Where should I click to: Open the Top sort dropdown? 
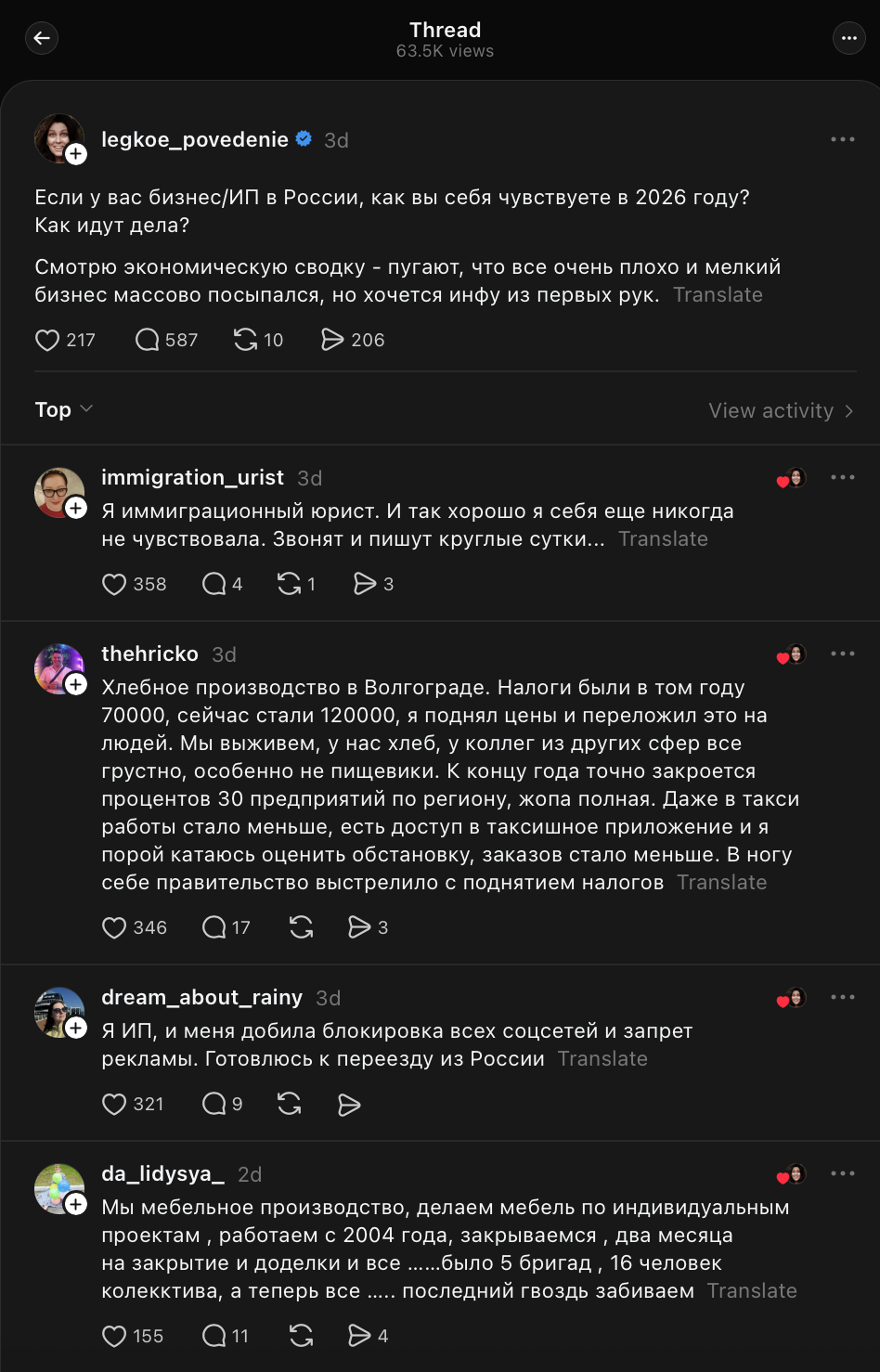tap(64, 410)
